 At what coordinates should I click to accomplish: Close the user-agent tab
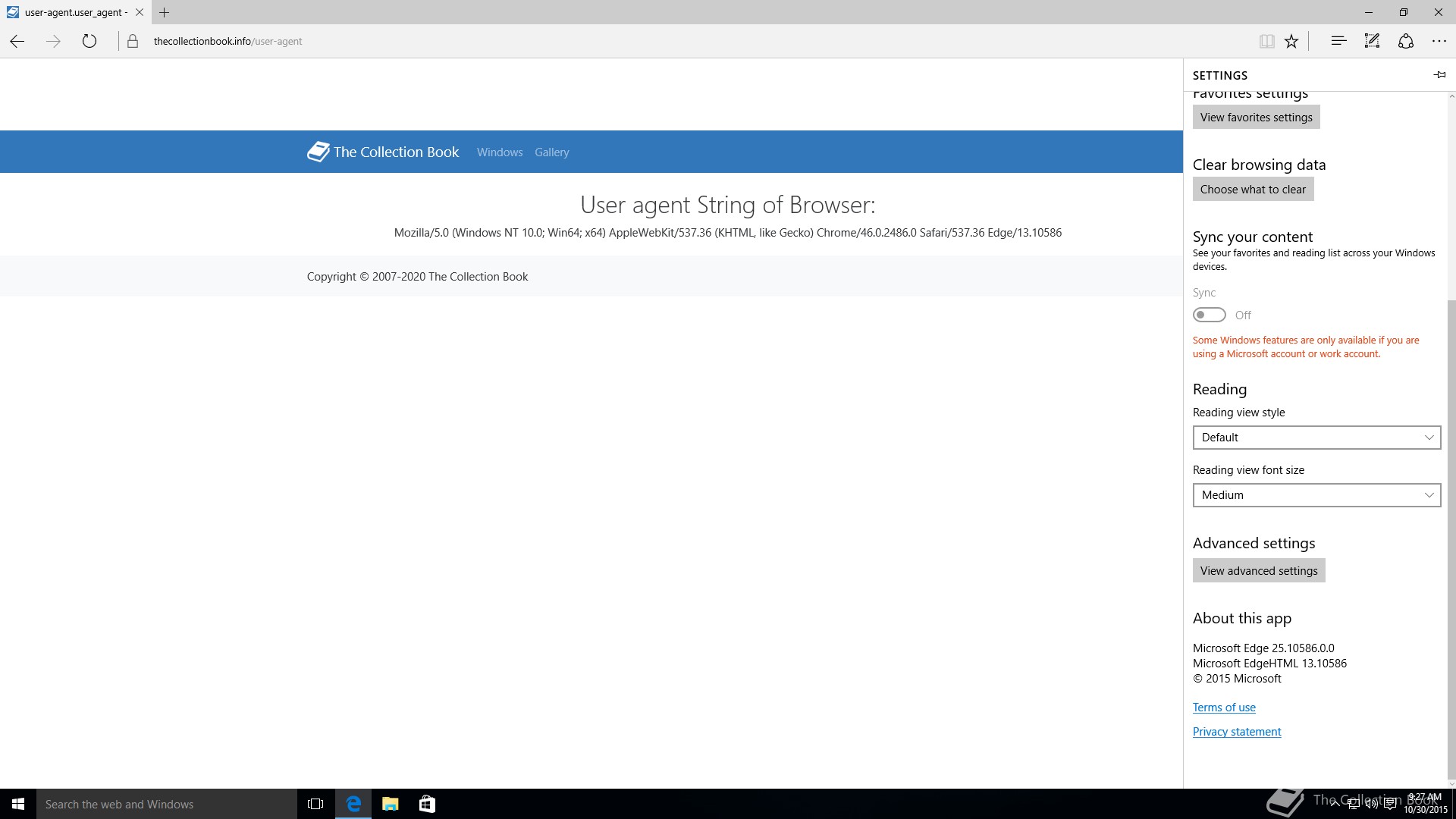pos(139,12)
